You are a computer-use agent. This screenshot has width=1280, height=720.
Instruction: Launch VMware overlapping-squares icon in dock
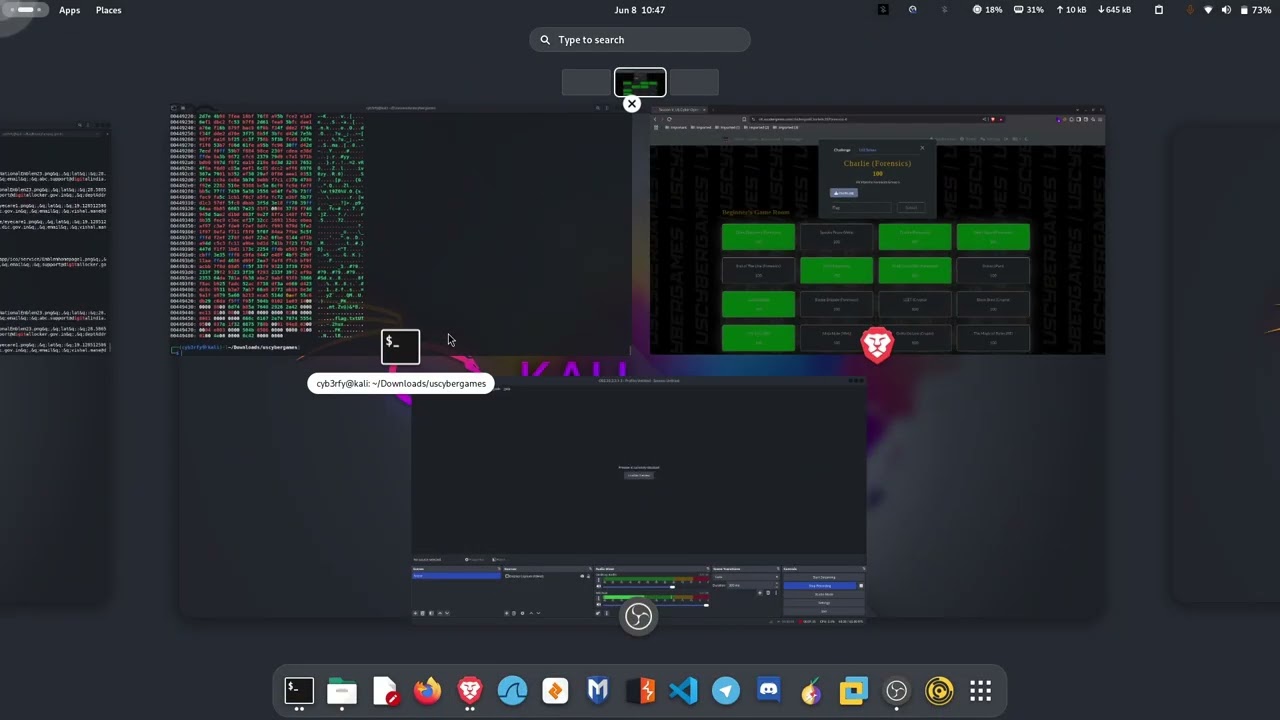[854, 691]
